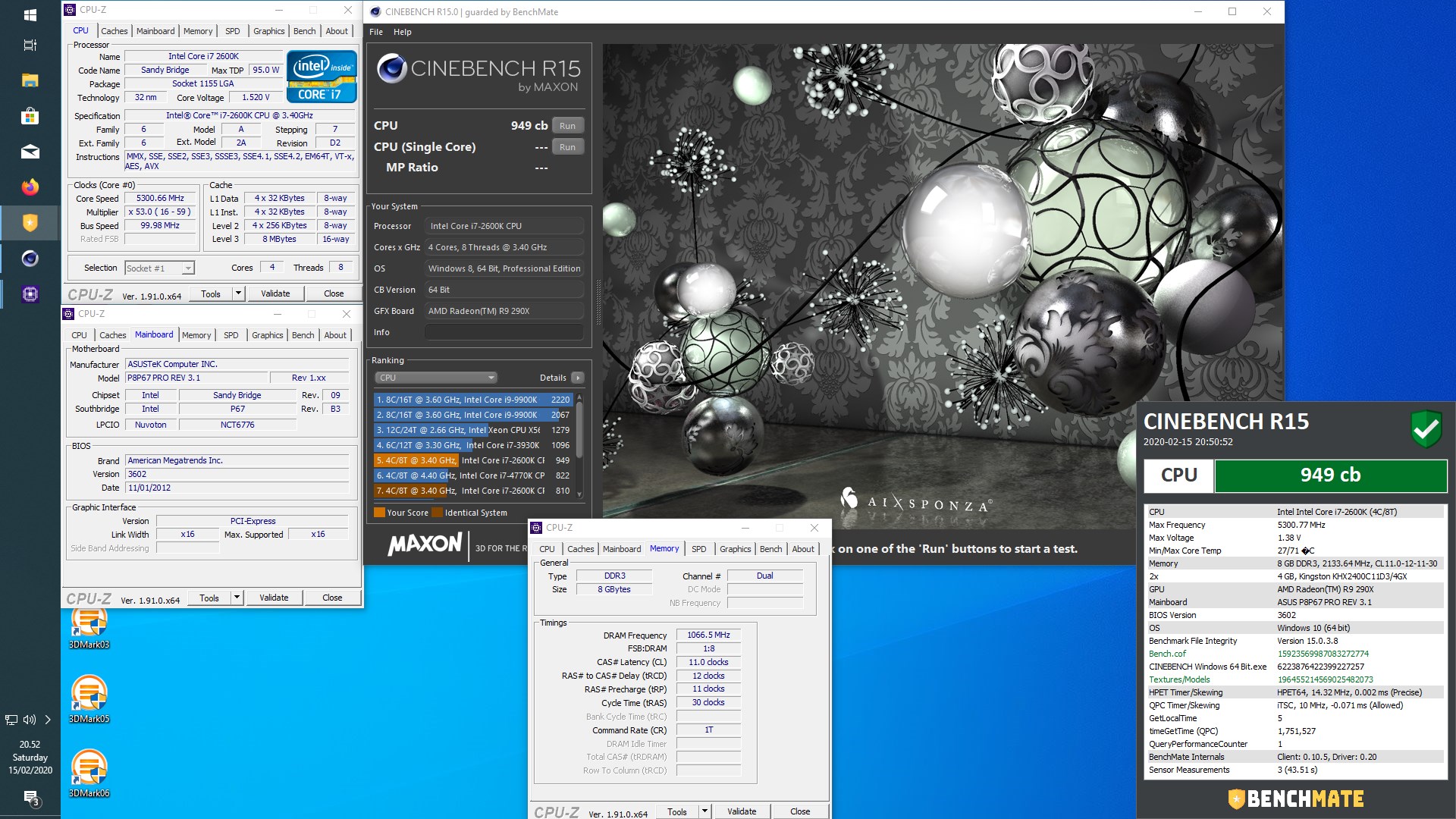The height and width of the screenshot is (819, 1456).
Task: Open the Socket #1 selection dropdown
Action: pyautogui.click(x=159, y=268)
